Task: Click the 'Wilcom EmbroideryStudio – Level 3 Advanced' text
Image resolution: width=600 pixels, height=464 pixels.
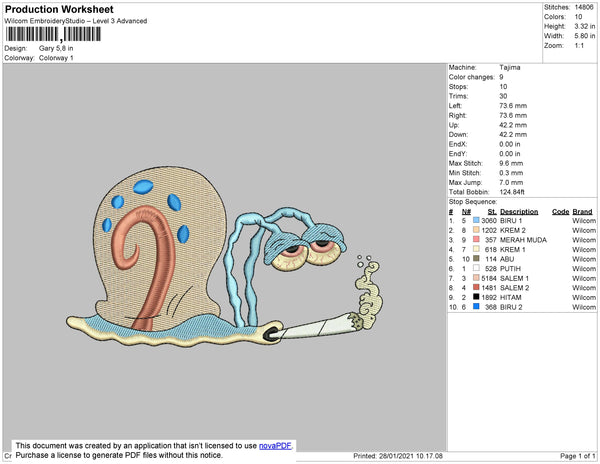Action: coord(76,21)
